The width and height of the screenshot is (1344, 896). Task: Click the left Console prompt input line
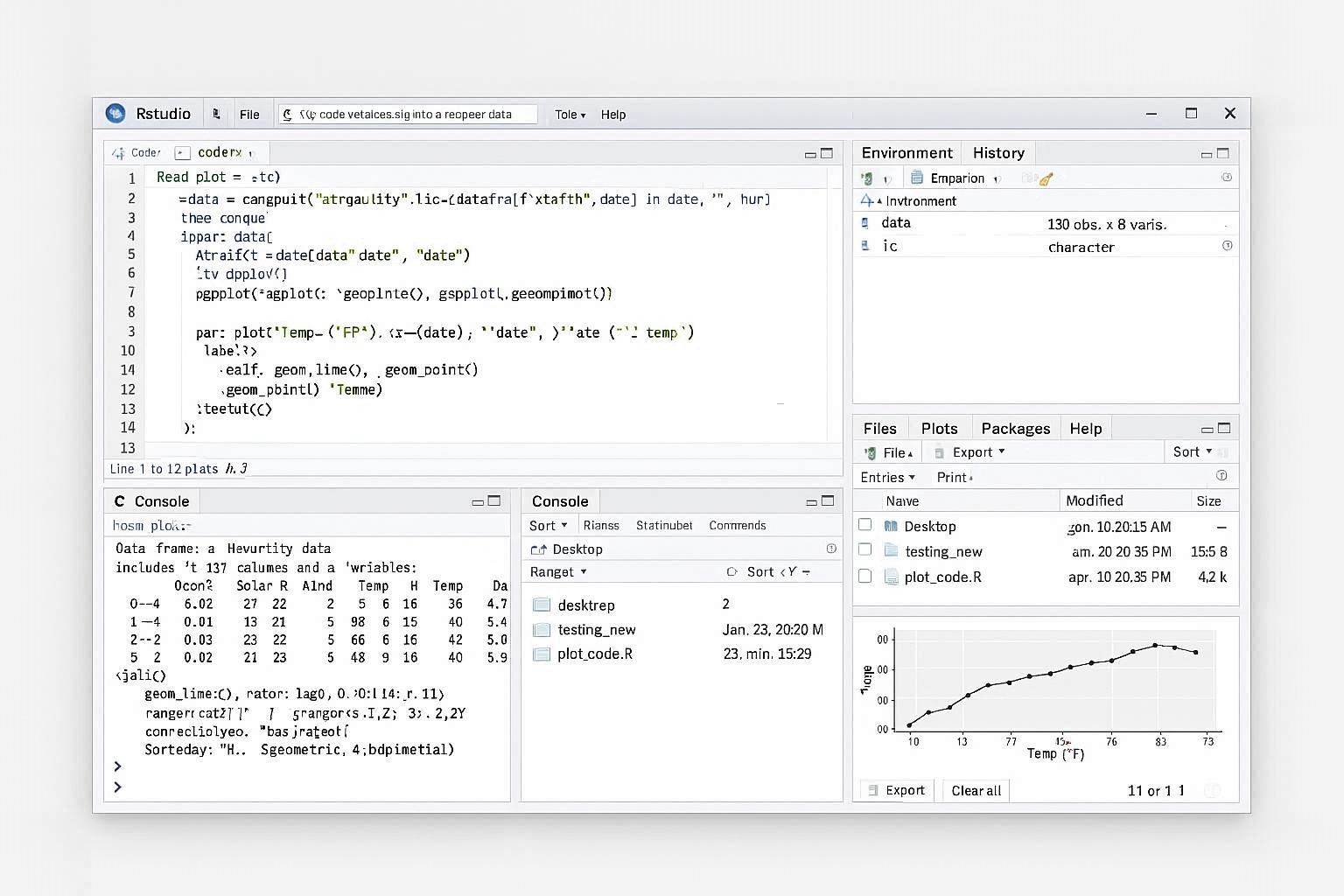coord(306,787)
